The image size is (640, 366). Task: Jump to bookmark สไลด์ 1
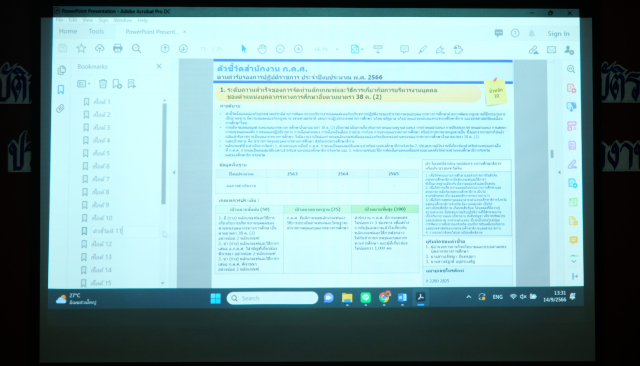tap(102, 102)
